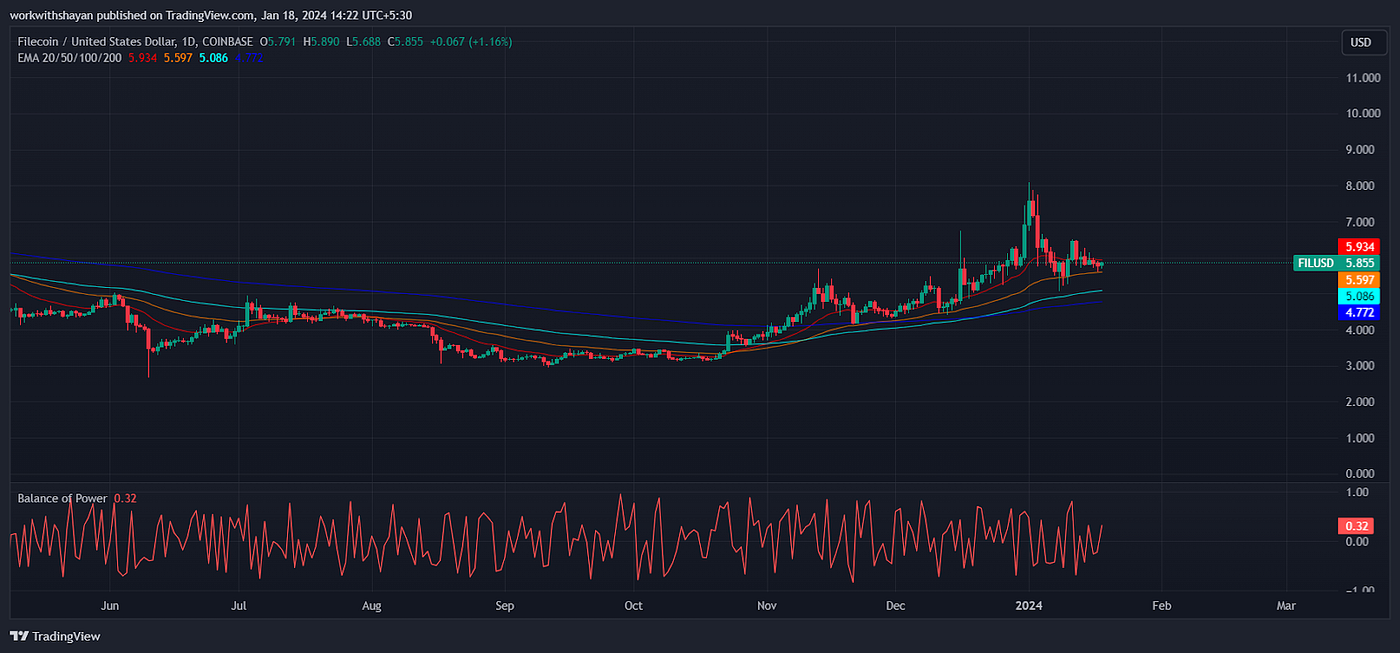Select the orange 5.597 EMA price flag
1400x653 pixels.
point(1358,280)
